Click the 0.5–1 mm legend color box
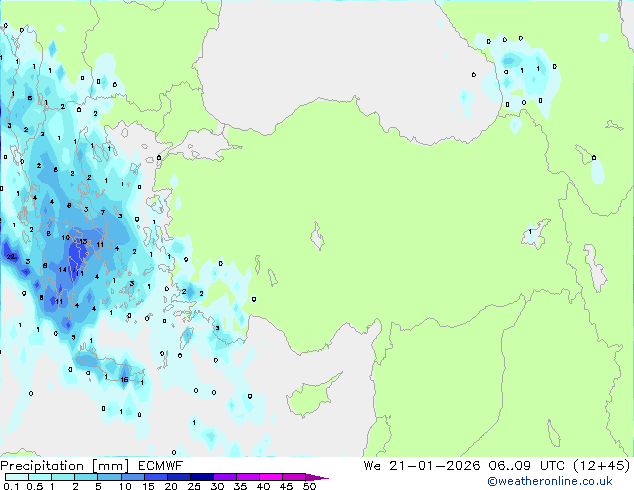The image size is (634, 490). (x=40, y=477)
